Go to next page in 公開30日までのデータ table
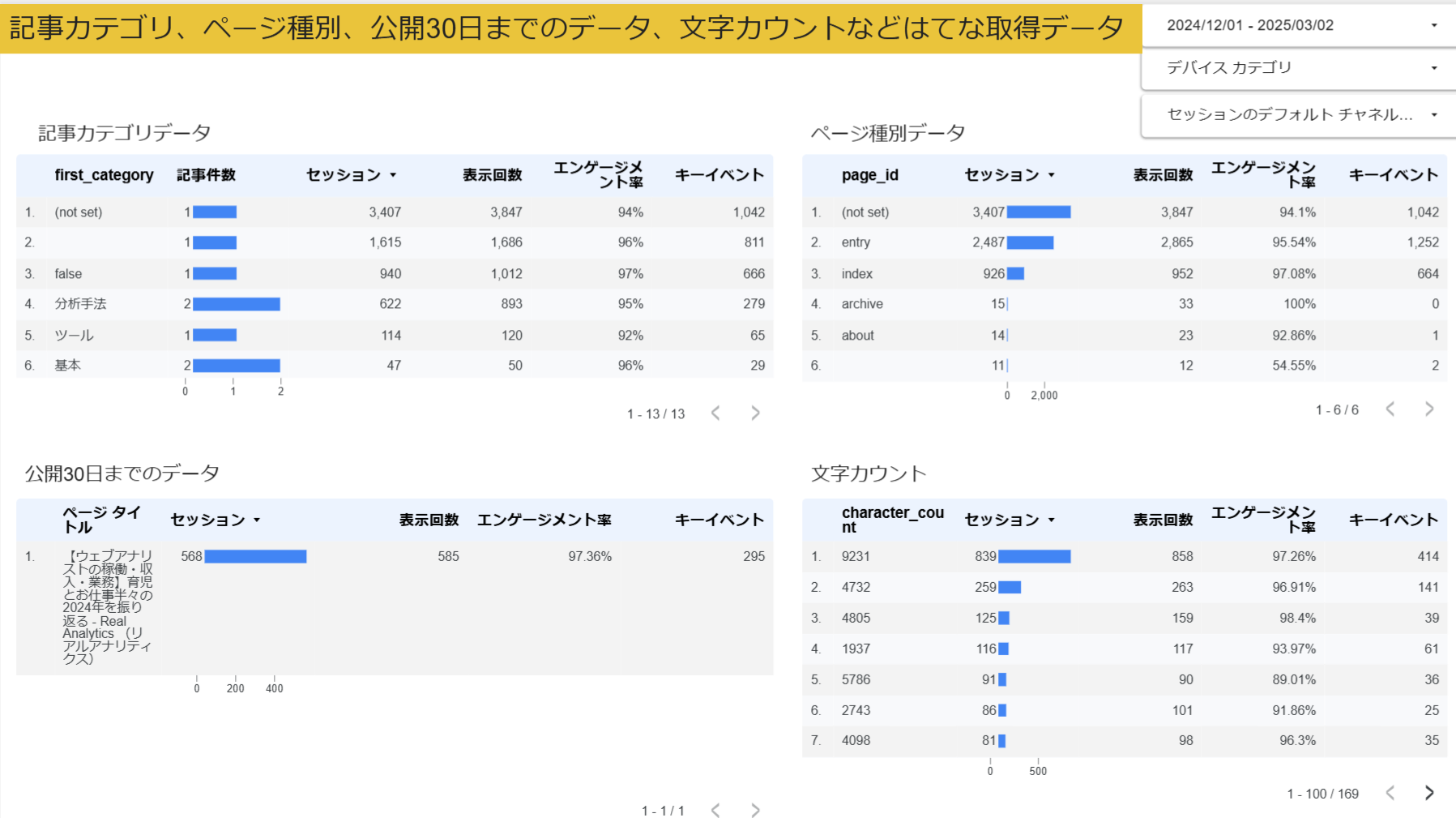Image resolution: width=1456 pixels, height=818 pixels. [x=755, y=810]
